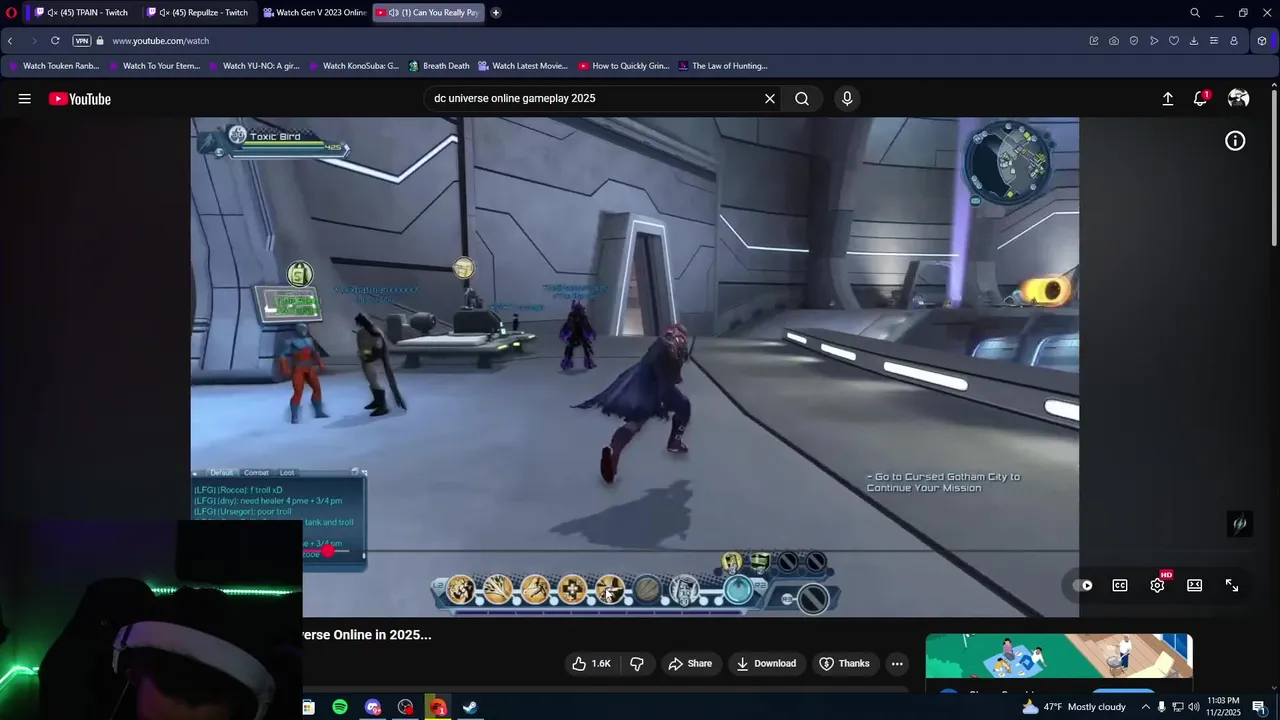Click the Download button under video
This screenshot has height=720, width=1280.
click(766, 664)
